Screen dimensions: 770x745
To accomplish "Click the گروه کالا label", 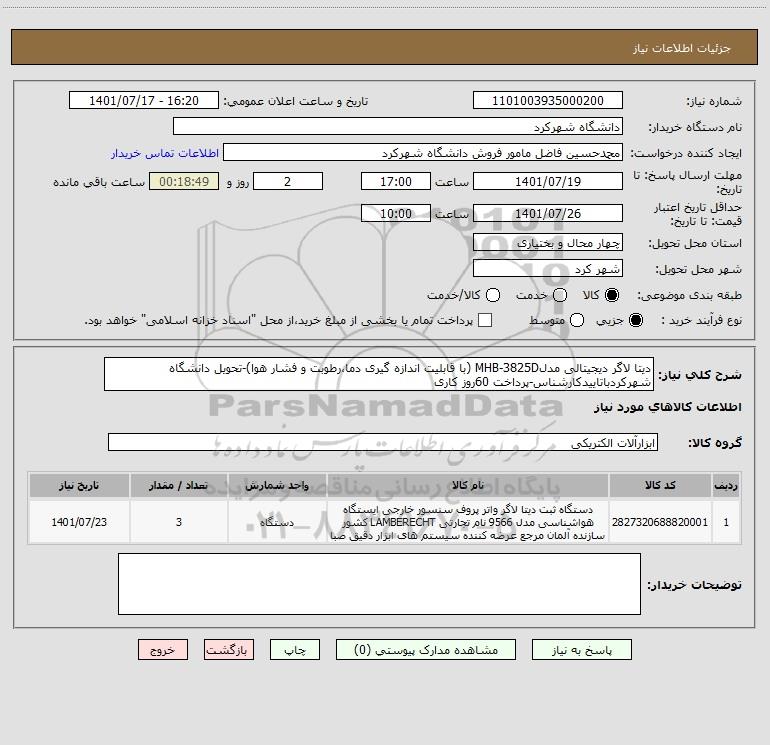I will (x=715, y=443).
